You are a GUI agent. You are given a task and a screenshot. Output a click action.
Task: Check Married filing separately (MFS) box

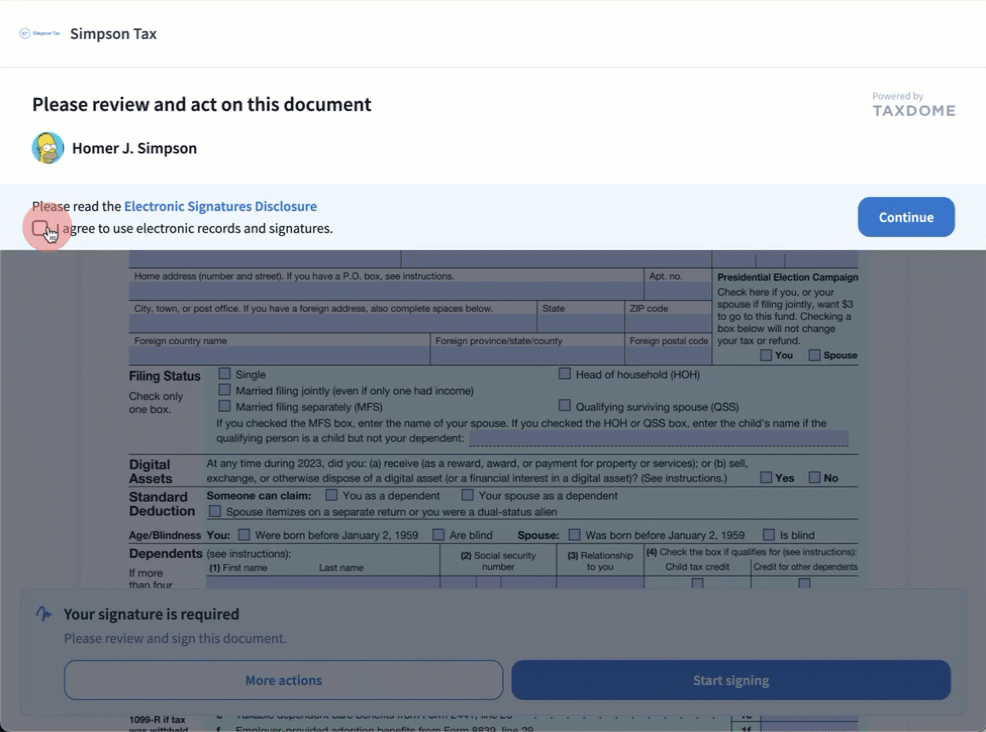click(225, 406)
